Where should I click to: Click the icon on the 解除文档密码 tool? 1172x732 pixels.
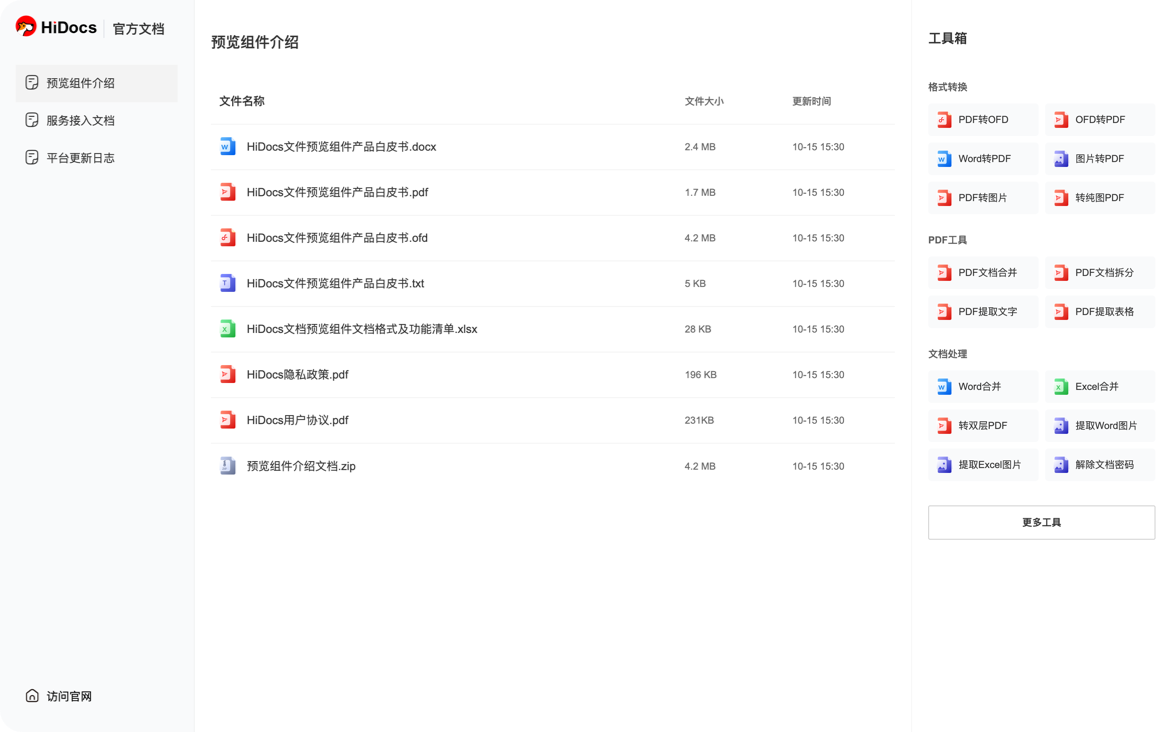click(x=1061, y=464)
